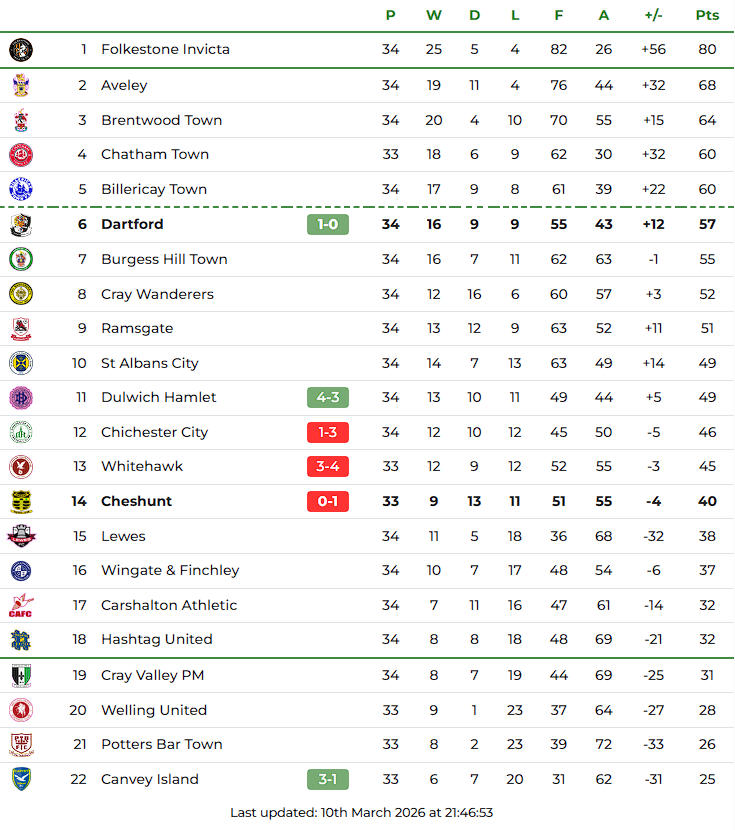Click the Hashtag United crest icon

pyautogui.click(x=21, y=639)
